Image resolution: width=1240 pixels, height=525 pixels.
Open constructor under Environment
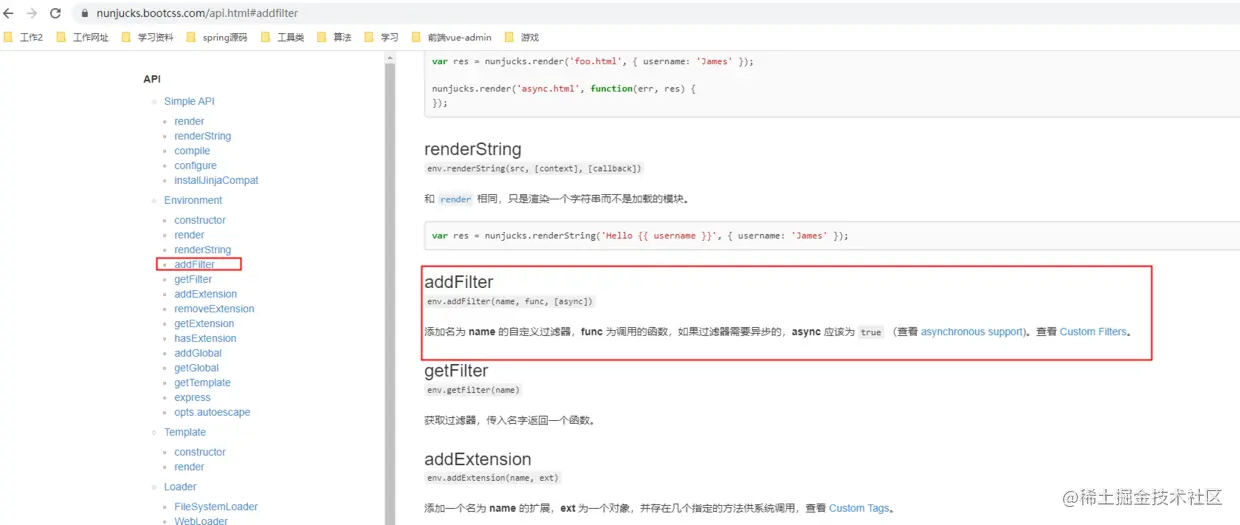(200, 220)
